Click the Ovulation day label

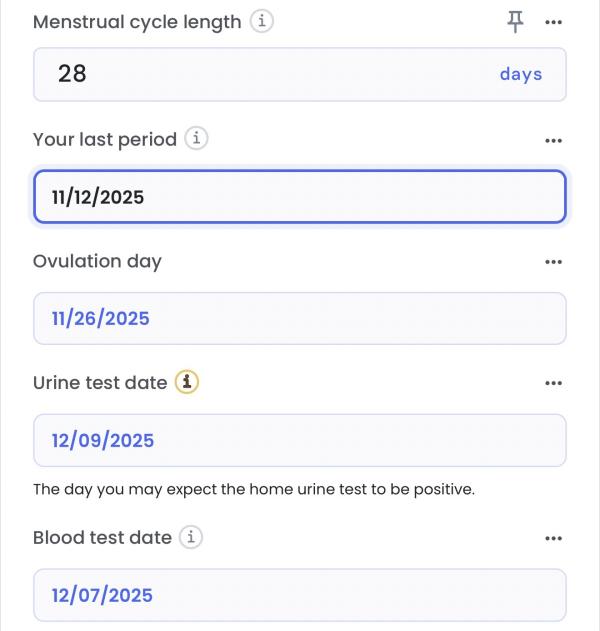coord(97,261)
